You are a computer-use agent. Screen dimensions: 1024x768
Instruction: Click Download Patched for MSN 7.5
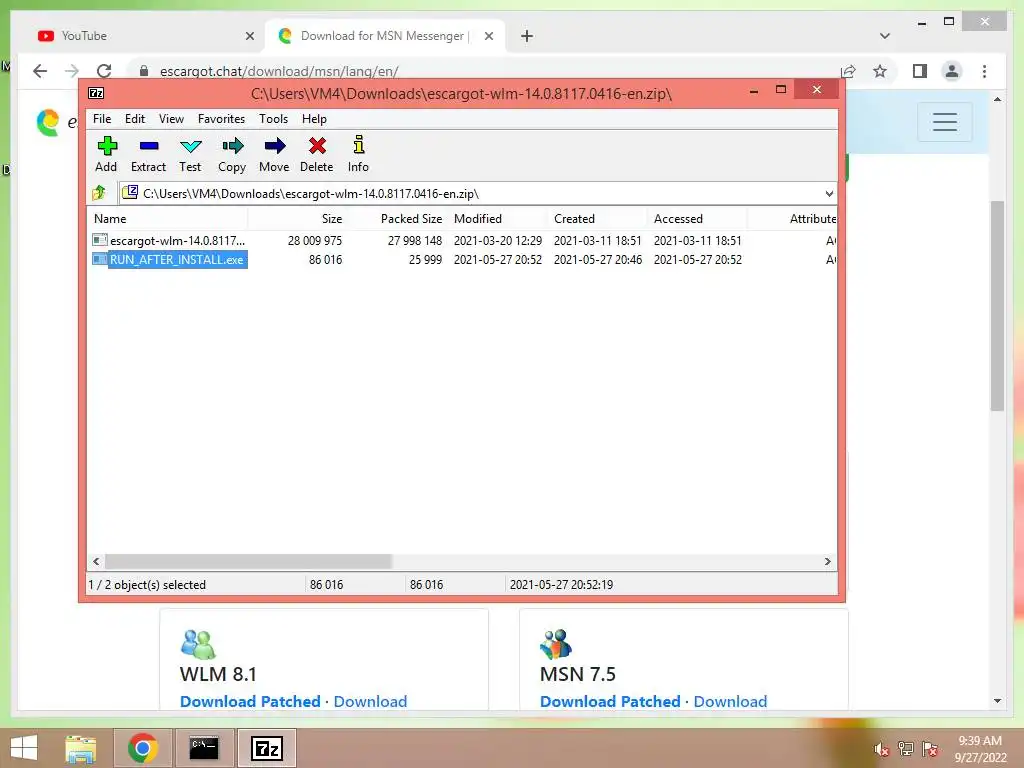coord(610,701)
